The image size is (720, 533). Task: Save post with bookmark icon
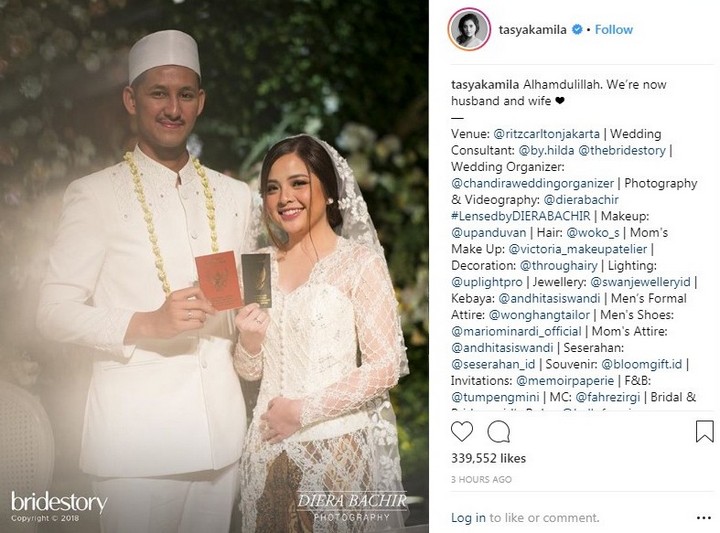pos(704,432)
